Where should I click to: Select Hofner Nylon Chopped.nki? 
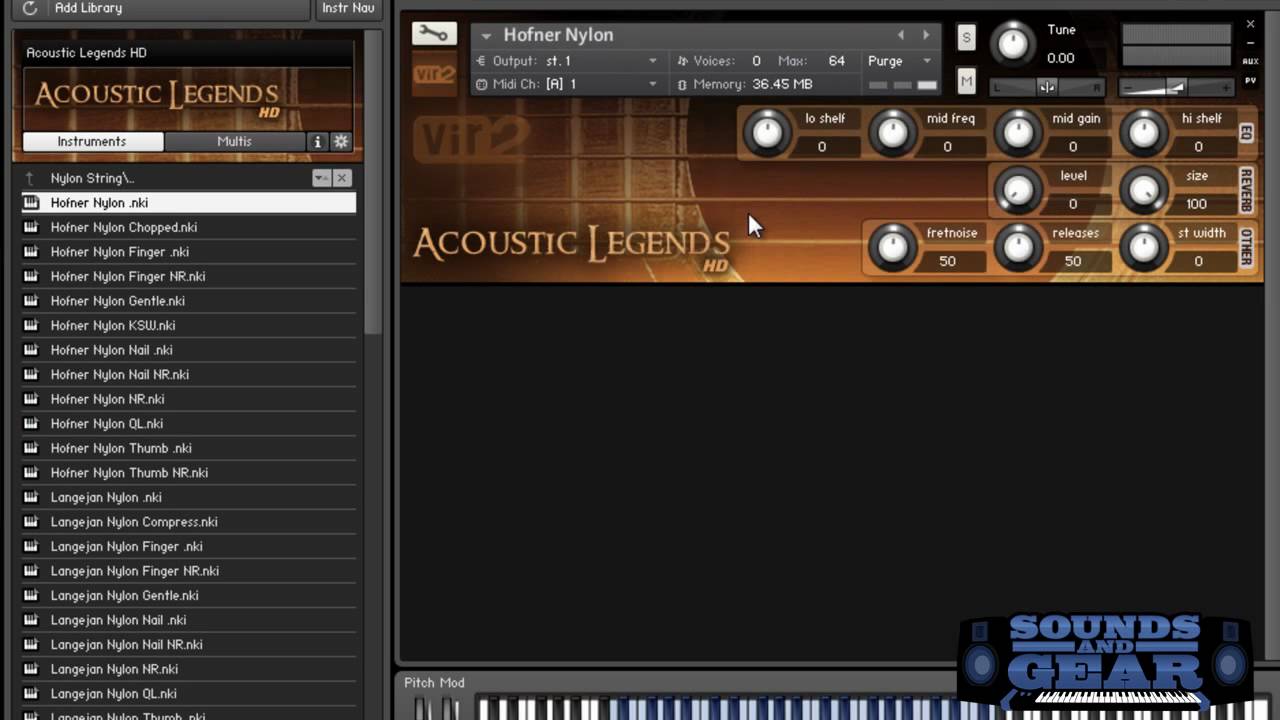point(189,227)
